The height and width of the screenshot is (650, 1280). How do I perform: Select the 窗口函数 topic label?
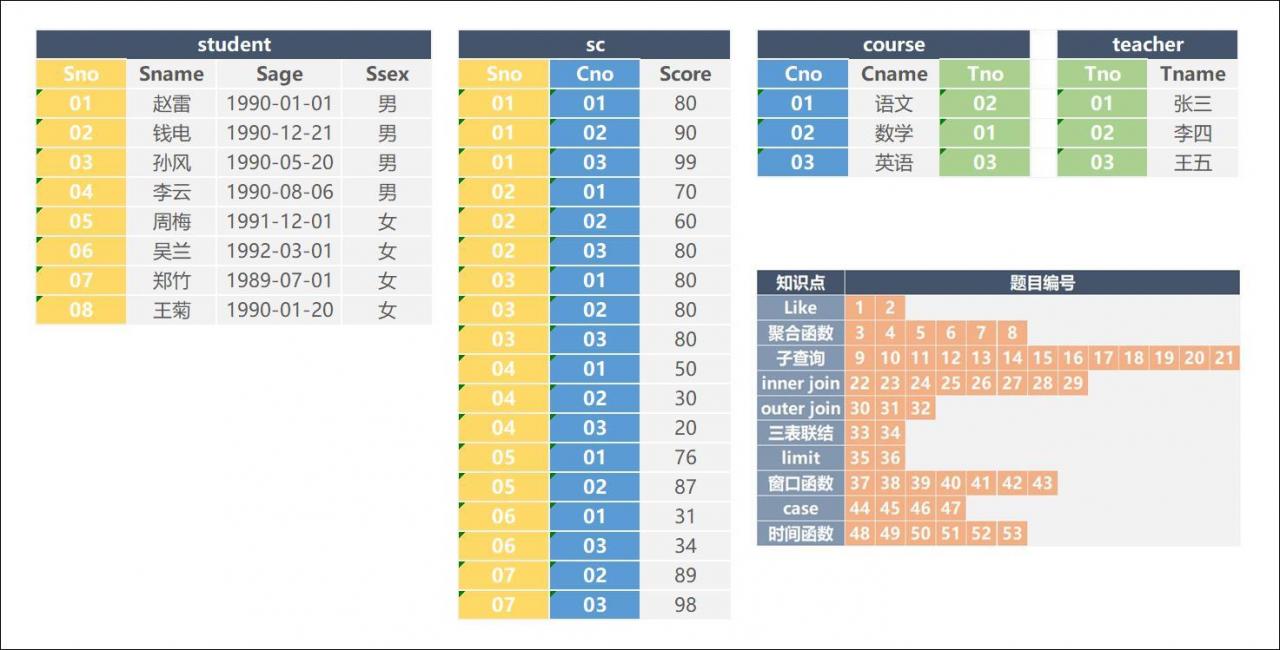[800, 483]
